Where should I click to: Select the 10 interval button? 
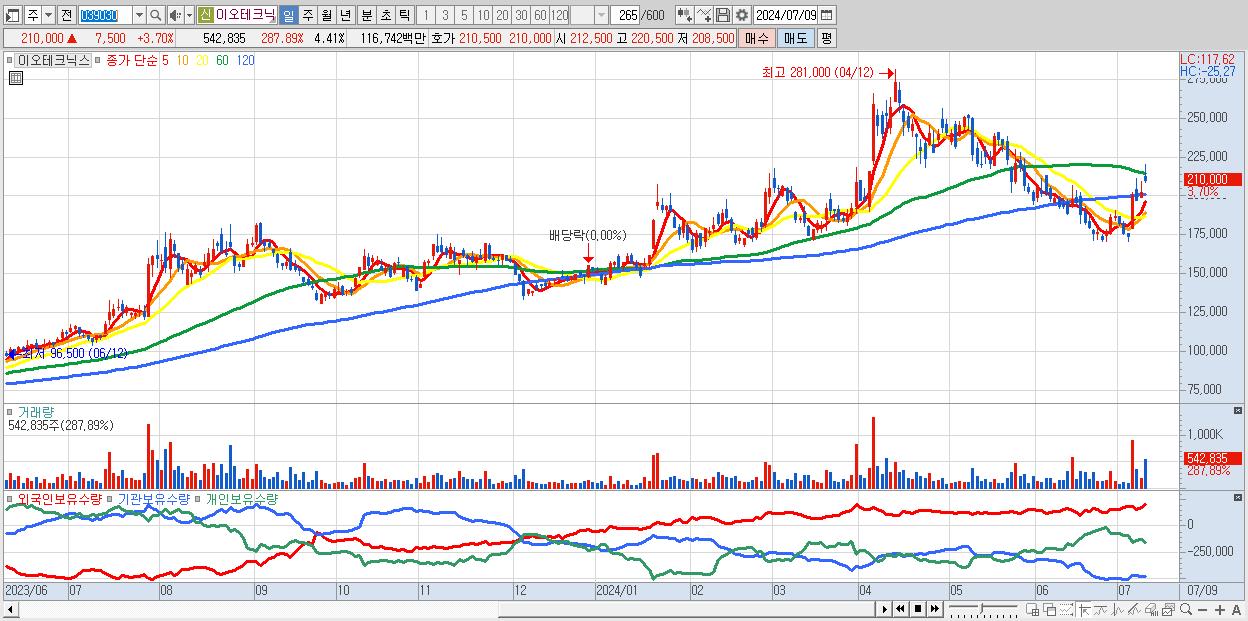(x=483, y=15)
